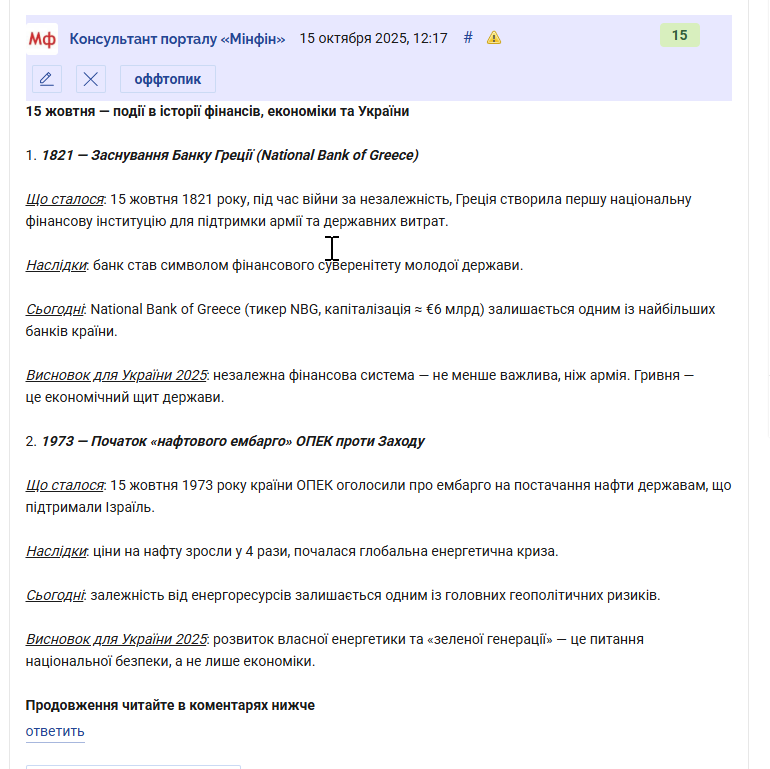Viewport: 770px width, 769px height.
Task: Click the green 15 rating badge
Action: tap(680, 35)
